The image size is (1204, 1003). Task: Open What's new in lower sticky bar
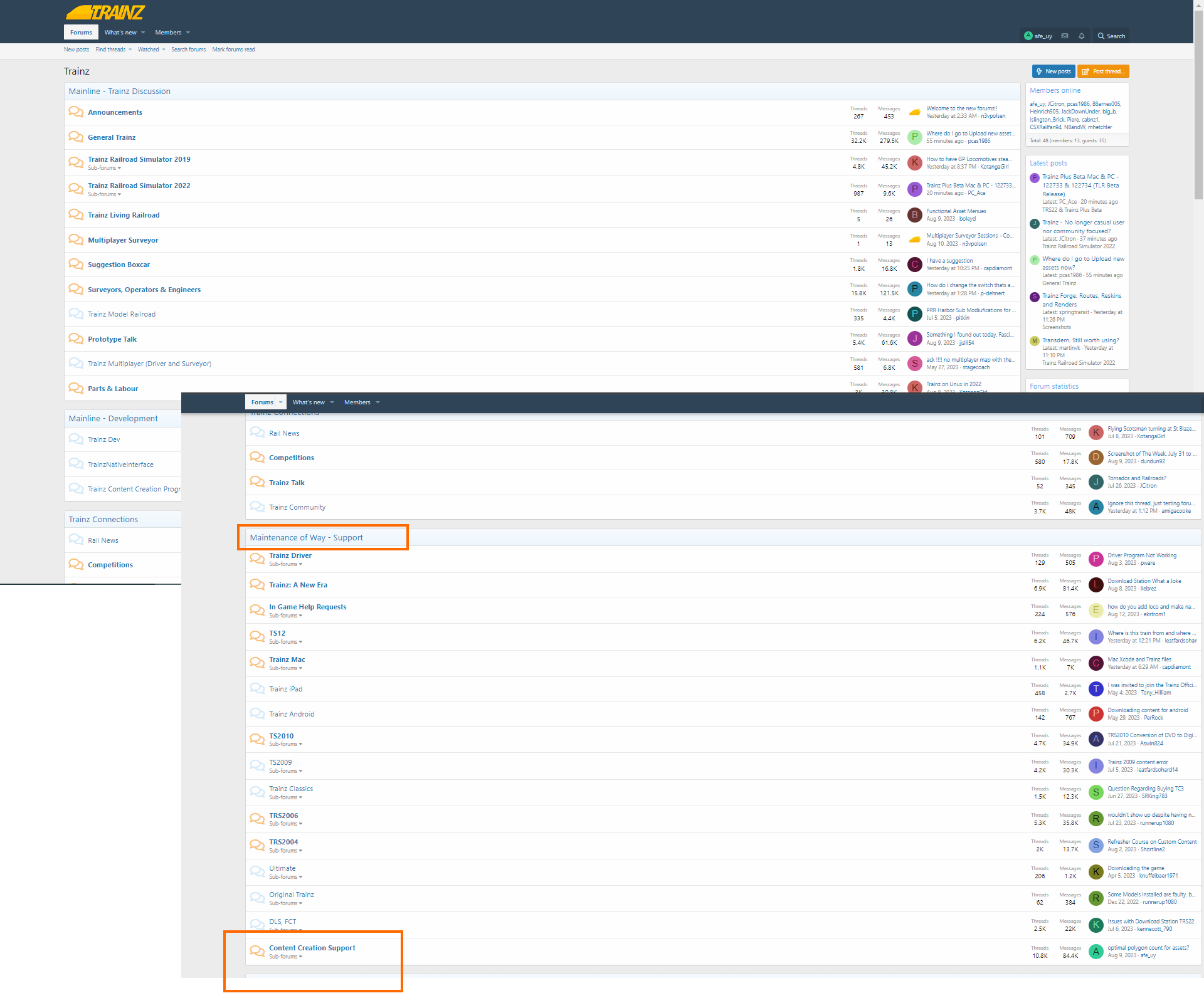pyautogui.click(x=309, y=402)
